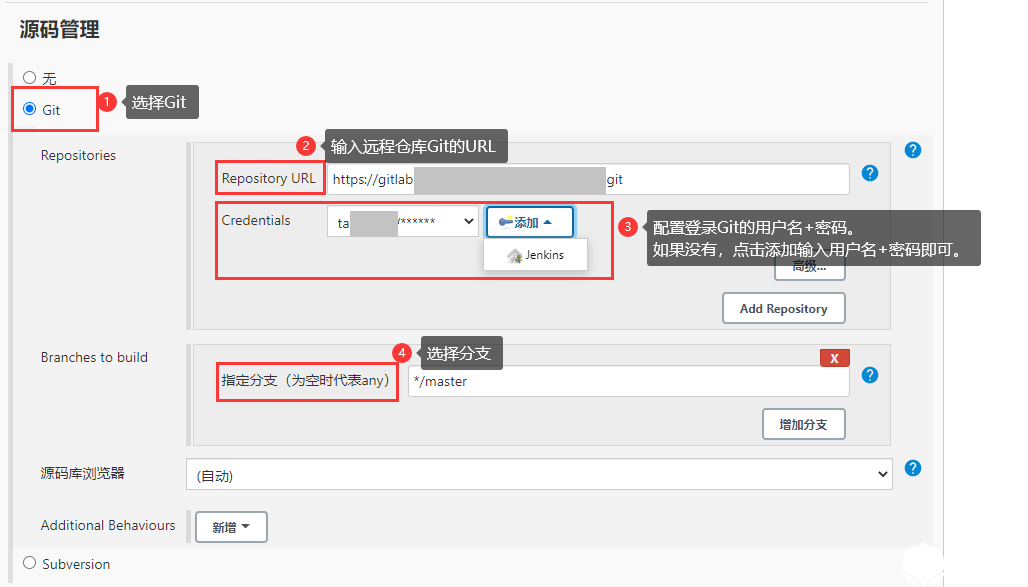Screen dimensions: 1028x587
Task: Open the help icon next to 源码库浏览器
Action: [x=912, y=467]
